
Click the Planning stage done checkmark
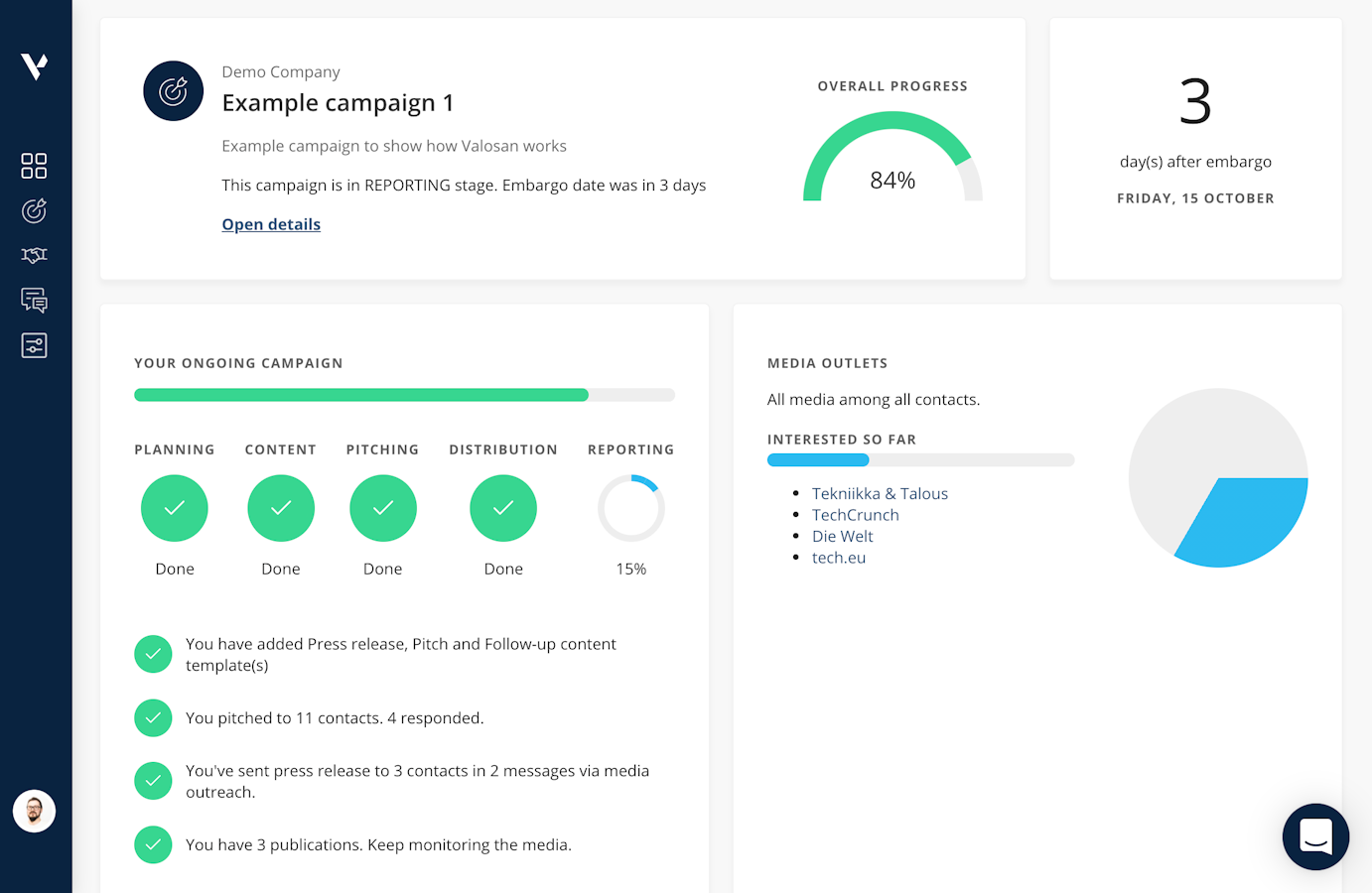coord(175,508)
